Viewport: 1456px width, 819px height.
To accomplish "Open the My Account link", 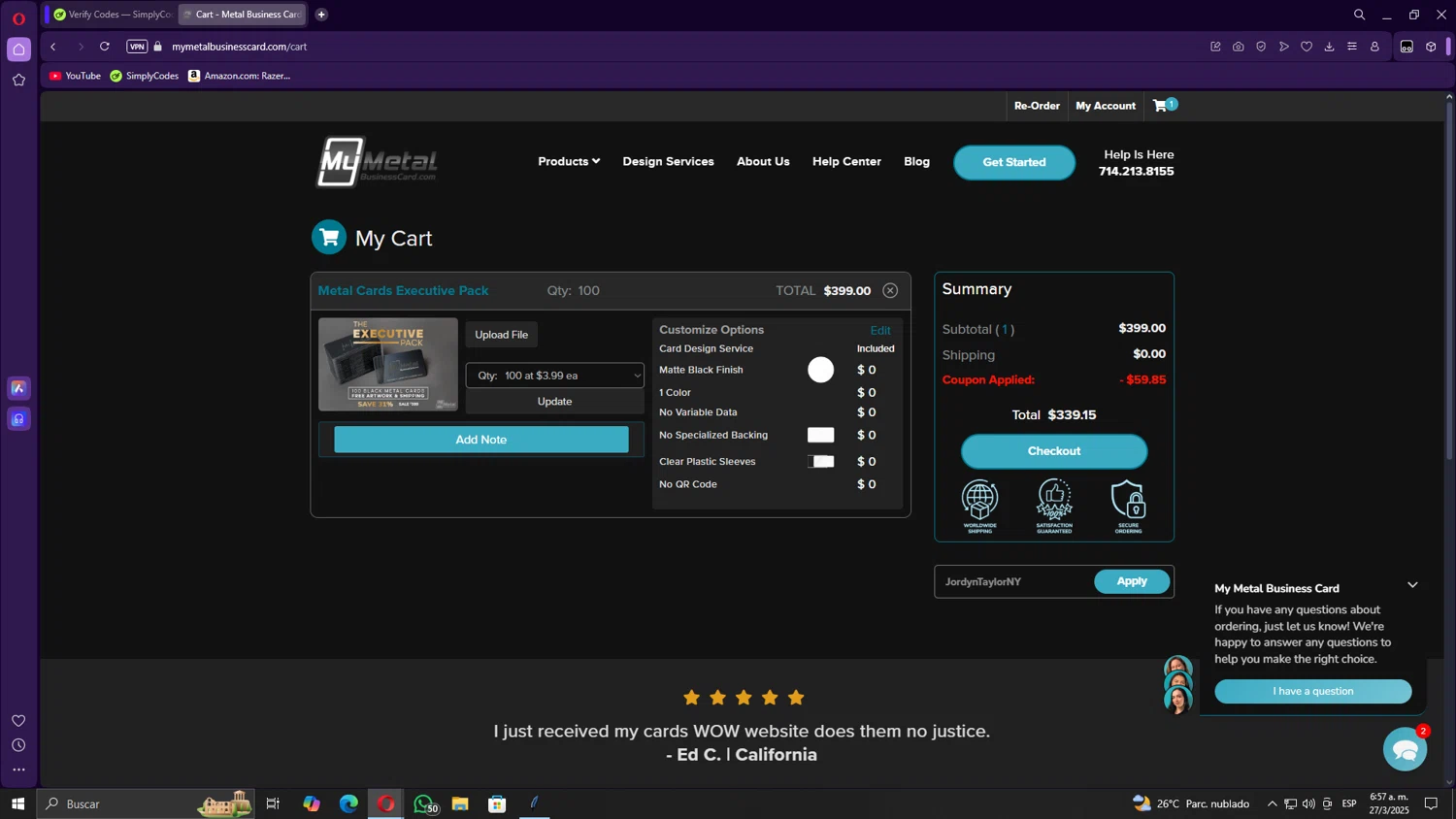I will (1106, 106).
